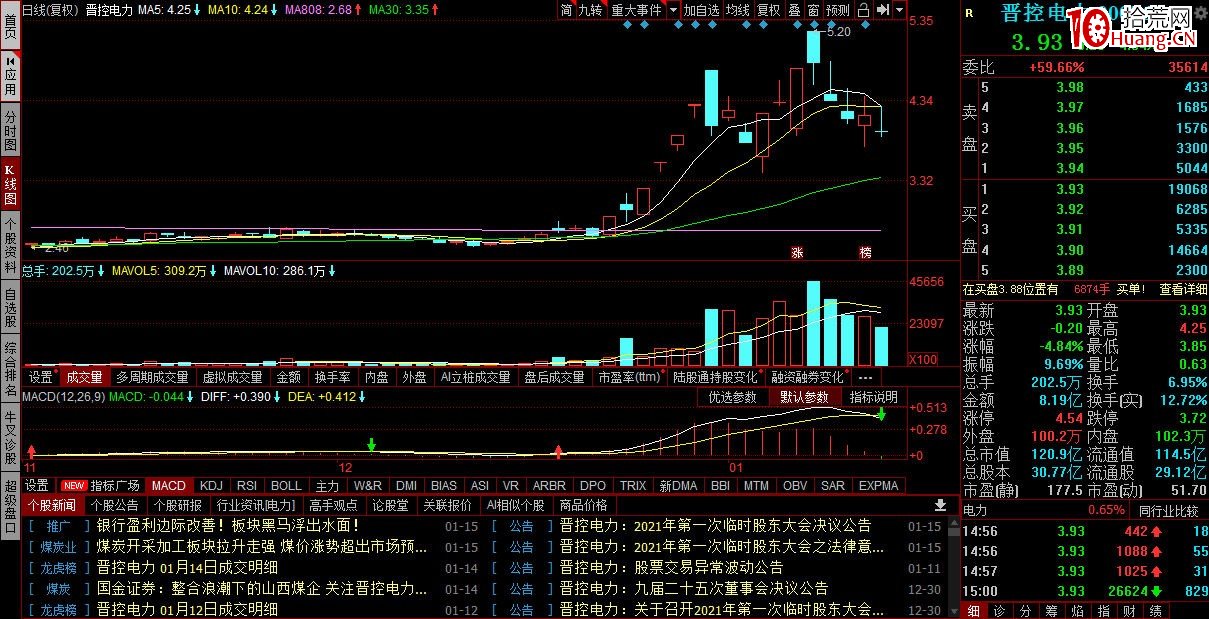Image resolution: width=1209 pixels, height=619 pixels.
Task: Select the 市盈率(ttm) tab
Action: tap(629, 377)
